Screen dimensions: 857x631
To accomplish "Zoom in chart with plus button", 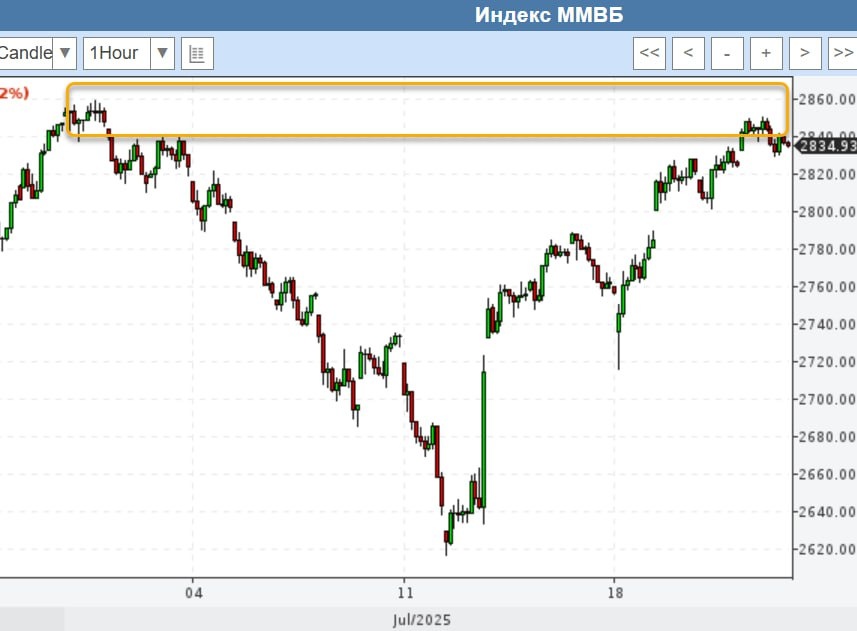I will [x=766, y=53].
